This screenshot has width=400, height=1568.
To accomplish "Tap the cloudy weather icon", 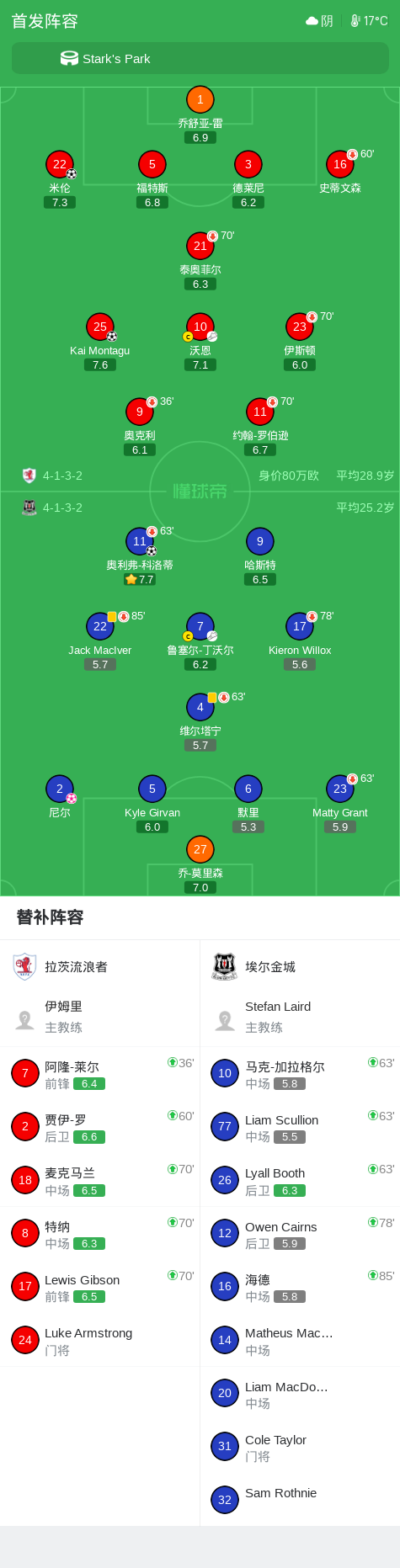I will coord(312,21).
